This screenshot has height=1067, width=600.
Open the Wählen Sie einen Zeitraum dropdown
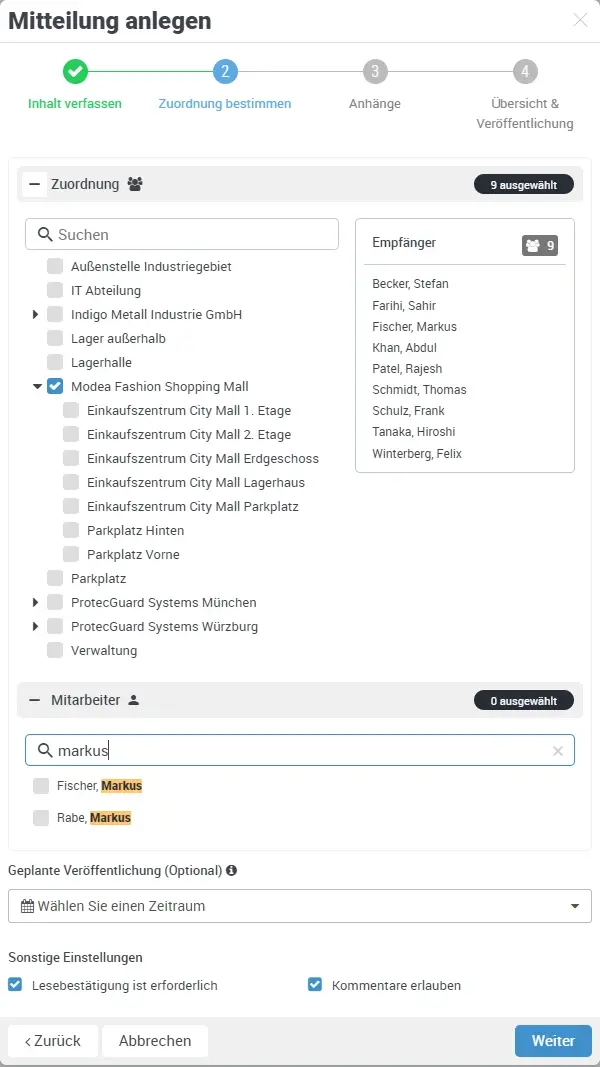[x=300, y=905]
